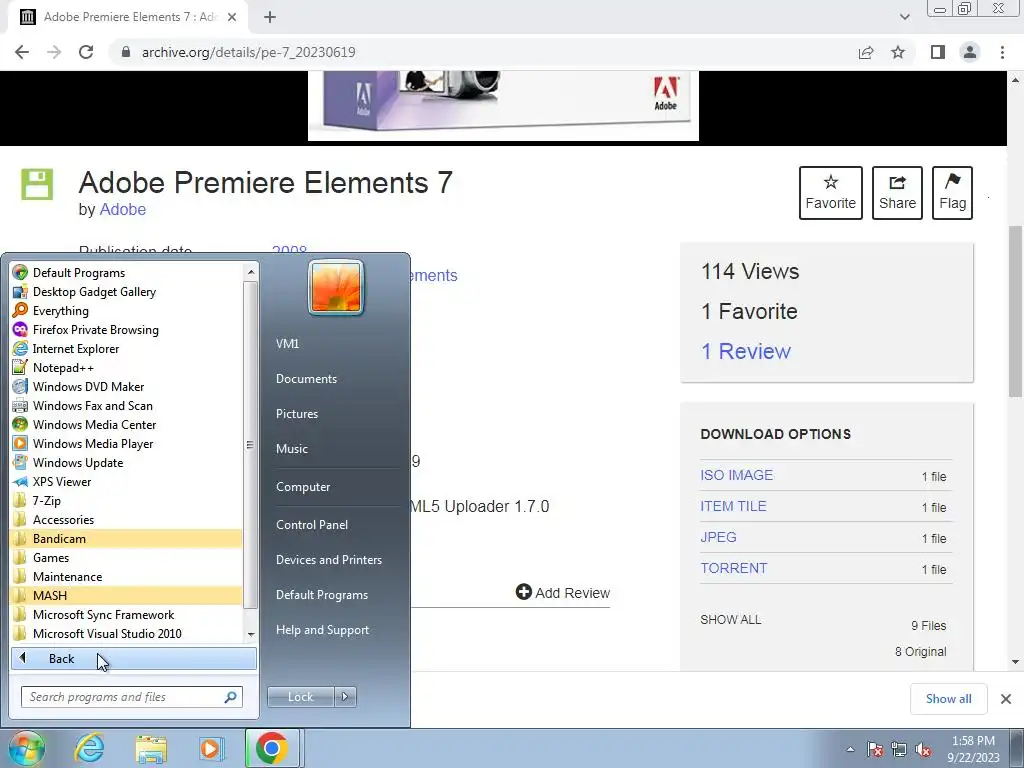
Task: Expand the Games folder
Action: [x=127, y=557]
